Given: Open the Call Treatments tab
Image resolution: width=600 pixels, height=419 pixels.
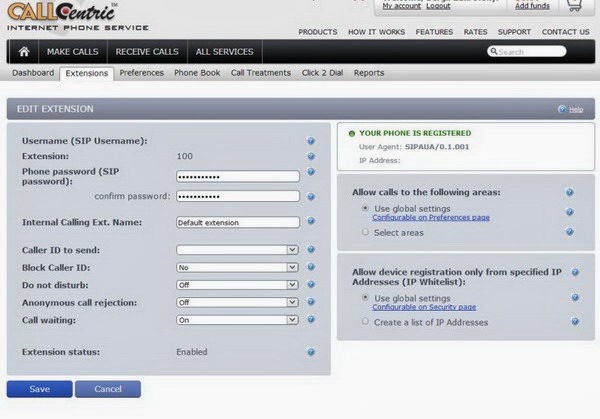Looking at the screenshot, I should tap(261, 73).
